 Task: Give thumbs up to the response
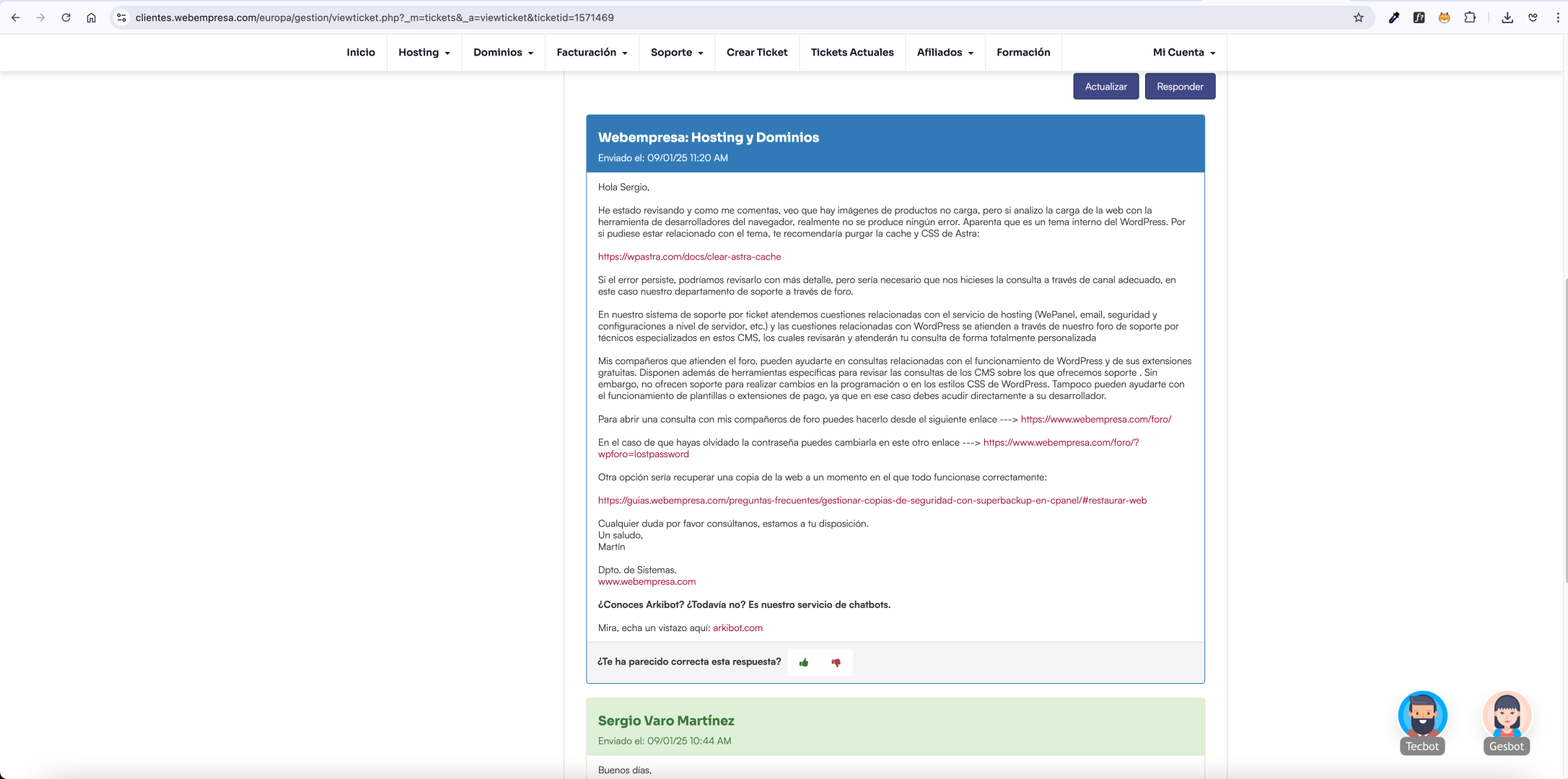pyautogui.click(x=803, y=662)
